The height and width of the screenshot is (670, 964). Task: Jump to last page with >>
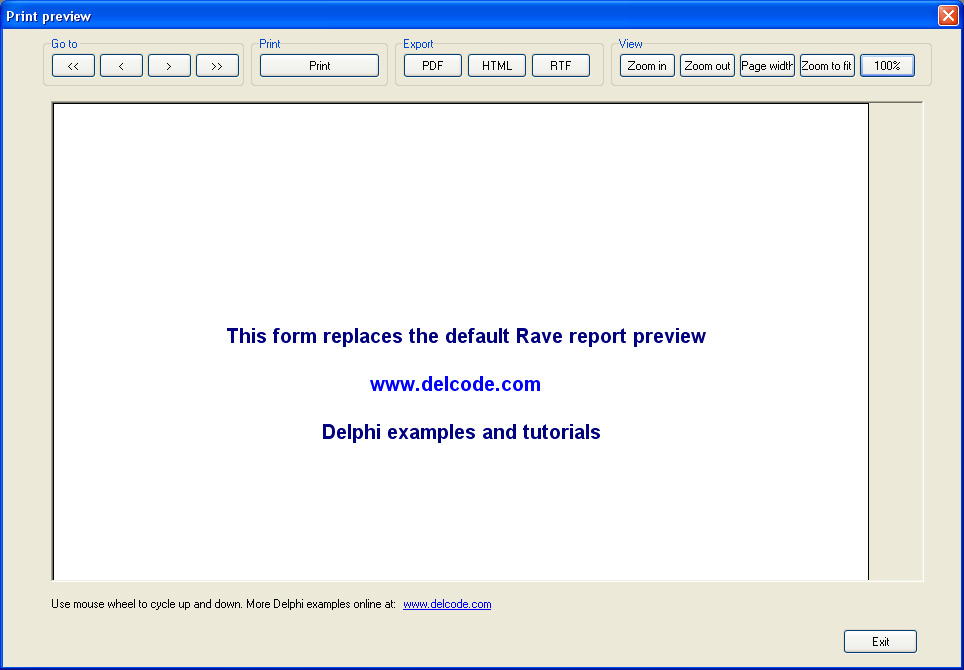pos(217,66)
